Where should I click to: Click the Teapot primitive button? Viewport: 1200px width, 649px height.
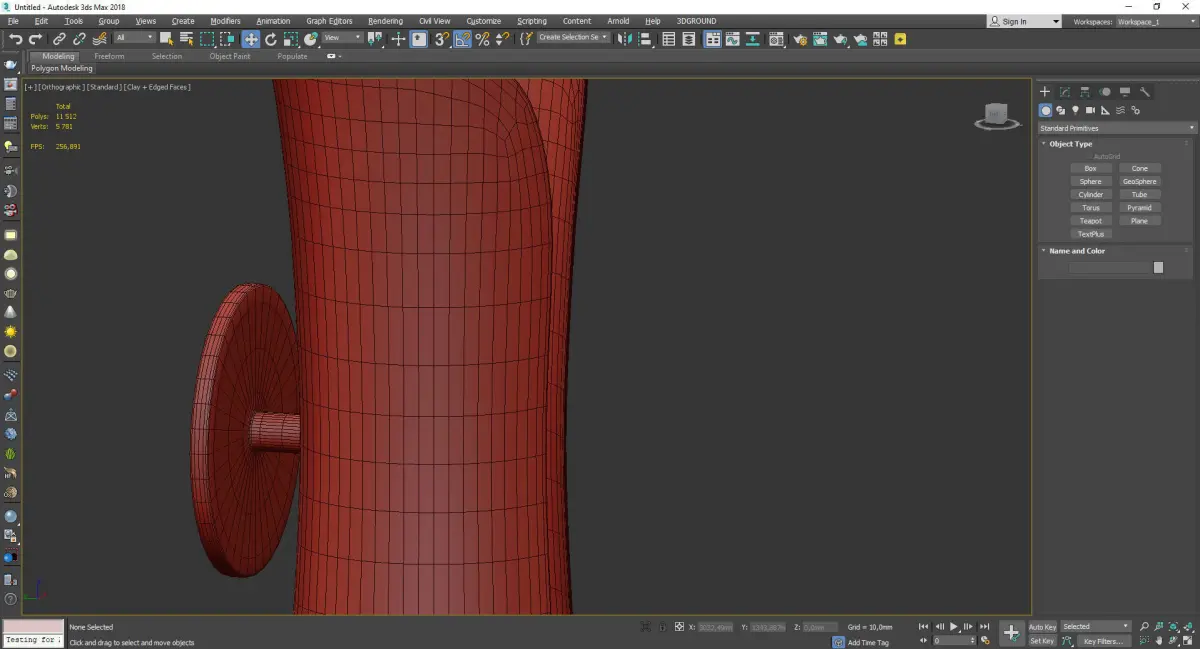1090,221
